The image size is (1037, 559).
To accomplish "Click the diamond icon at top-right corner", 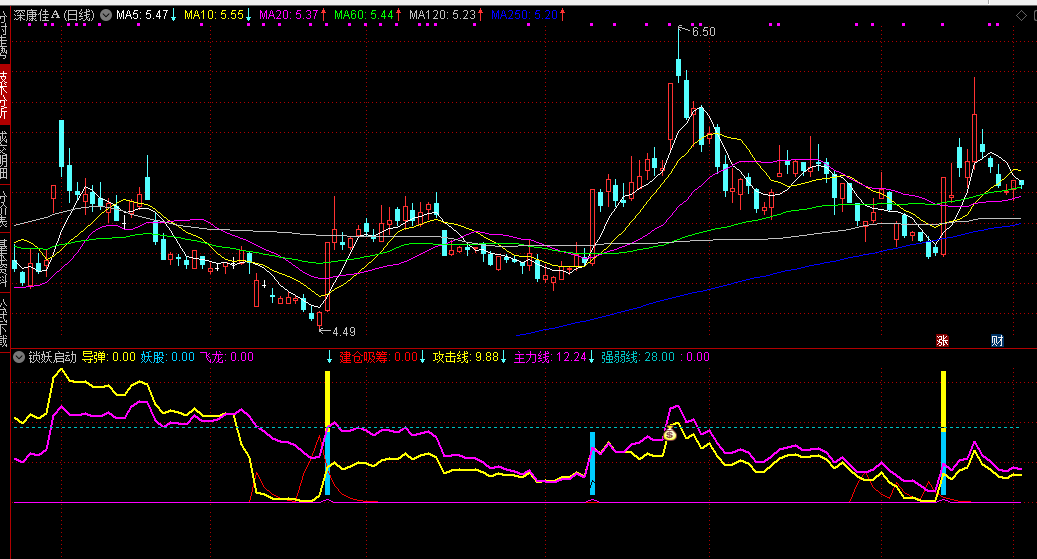I will [x=1021, y=16].
